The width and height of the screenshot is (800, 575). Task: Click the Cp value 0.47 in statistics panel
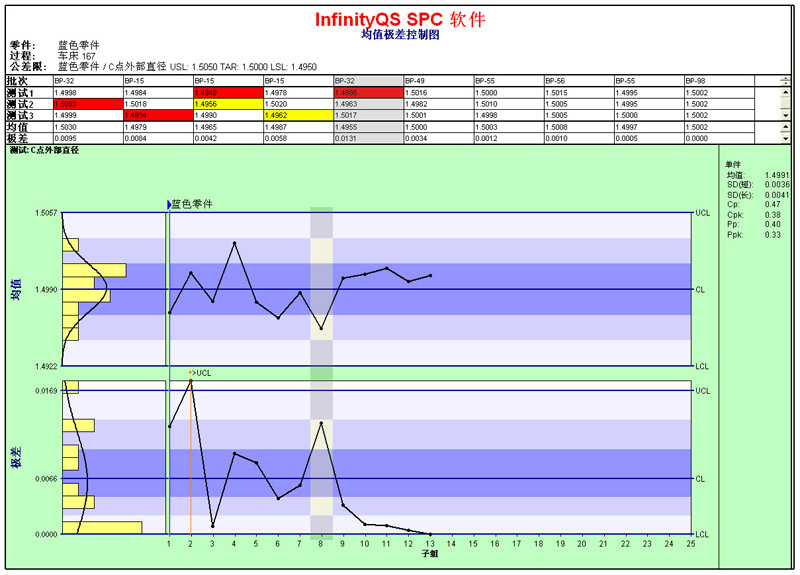coord(772,204)
